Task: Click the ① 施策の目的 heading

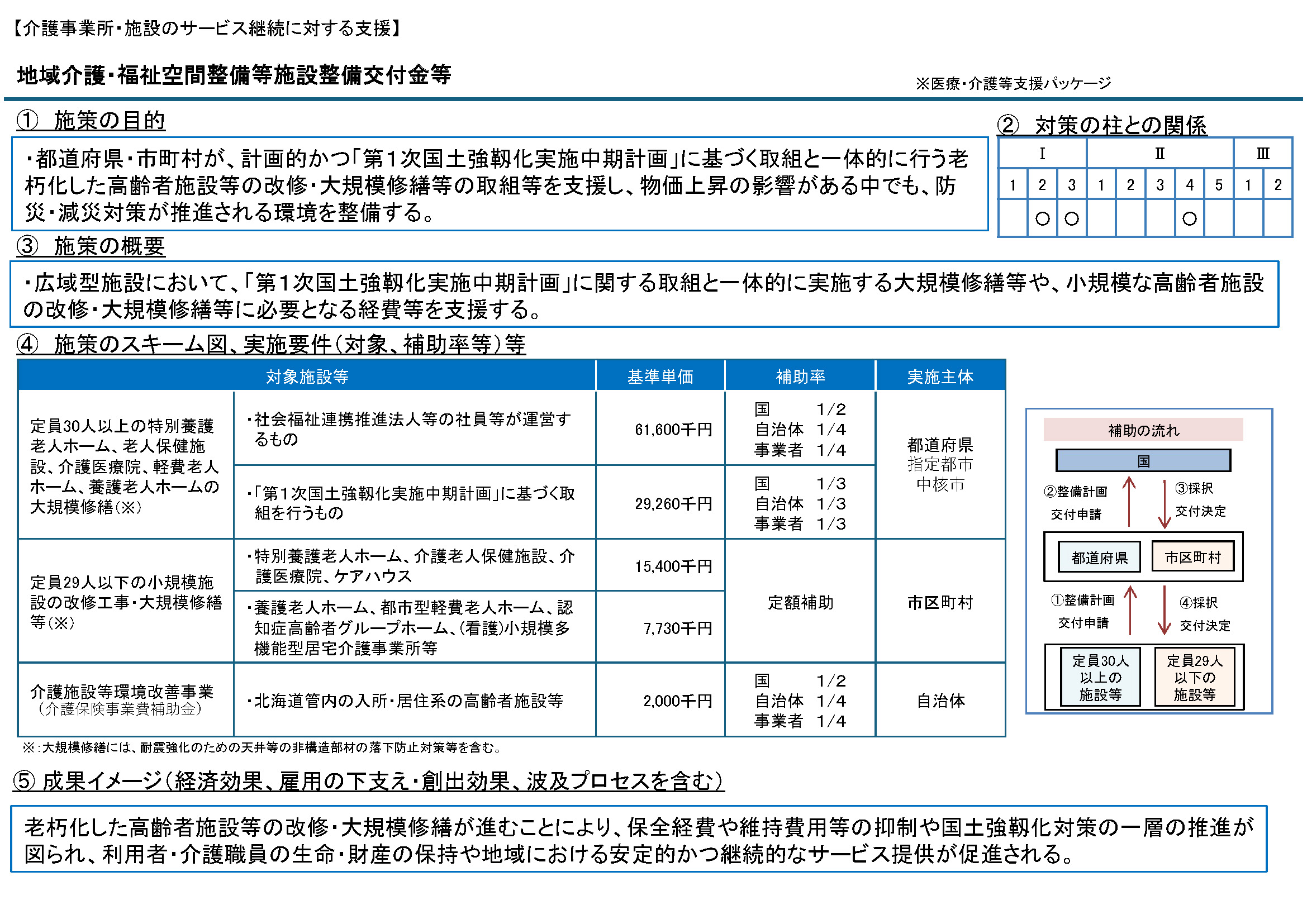Action: (91, 121)
